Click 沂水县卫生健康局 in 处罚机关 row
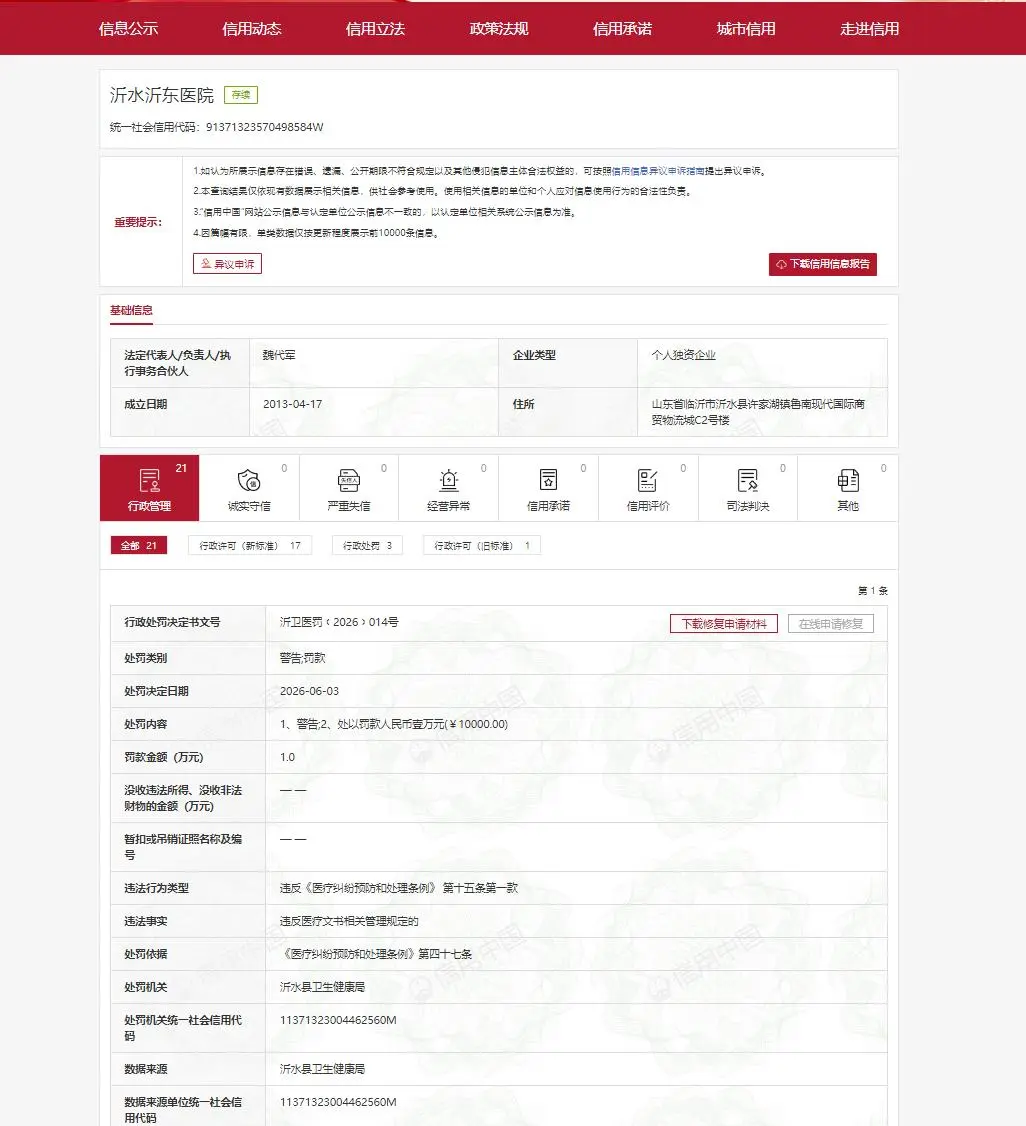 click(x=322, y=987)
